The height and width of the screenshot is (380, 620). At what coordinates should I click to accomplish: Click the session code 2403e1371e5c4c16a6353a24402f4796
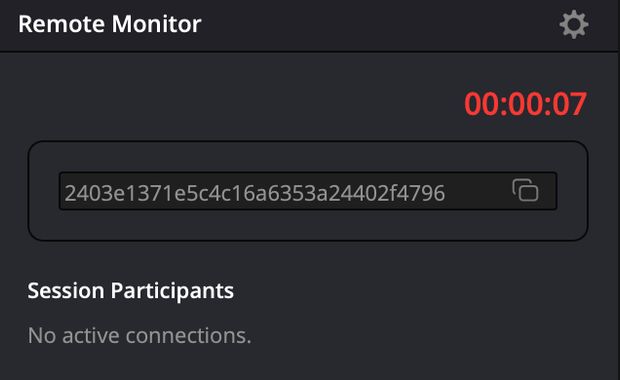255,193
